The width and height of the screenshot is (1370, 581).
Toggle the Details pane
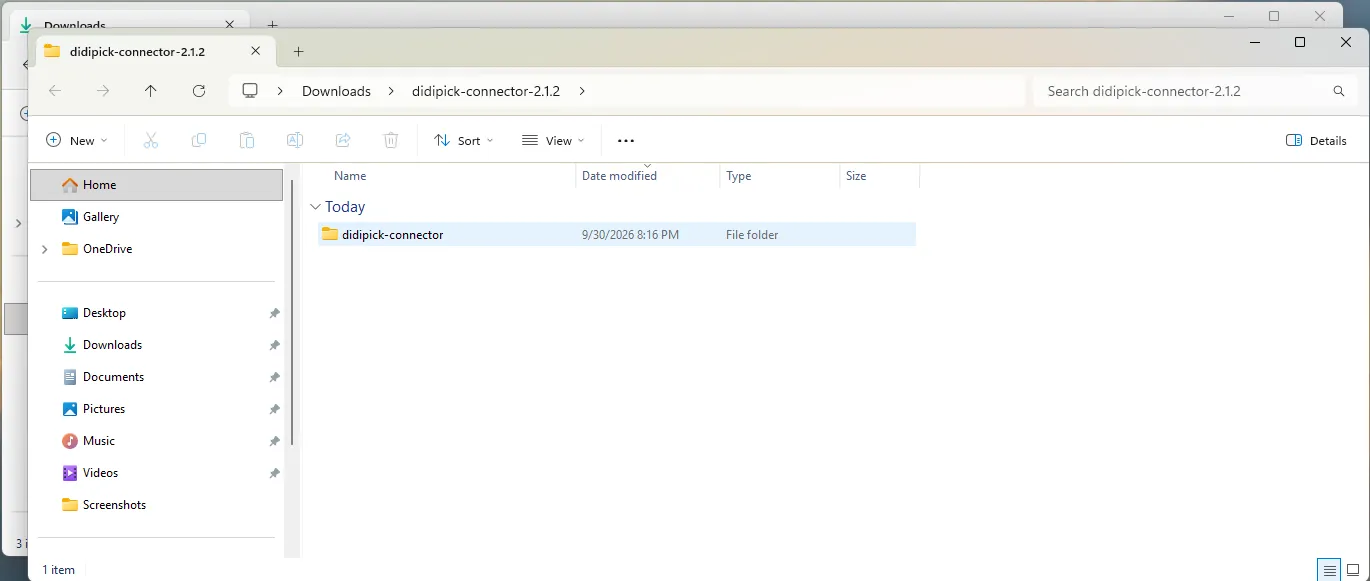pos(1316,141)
